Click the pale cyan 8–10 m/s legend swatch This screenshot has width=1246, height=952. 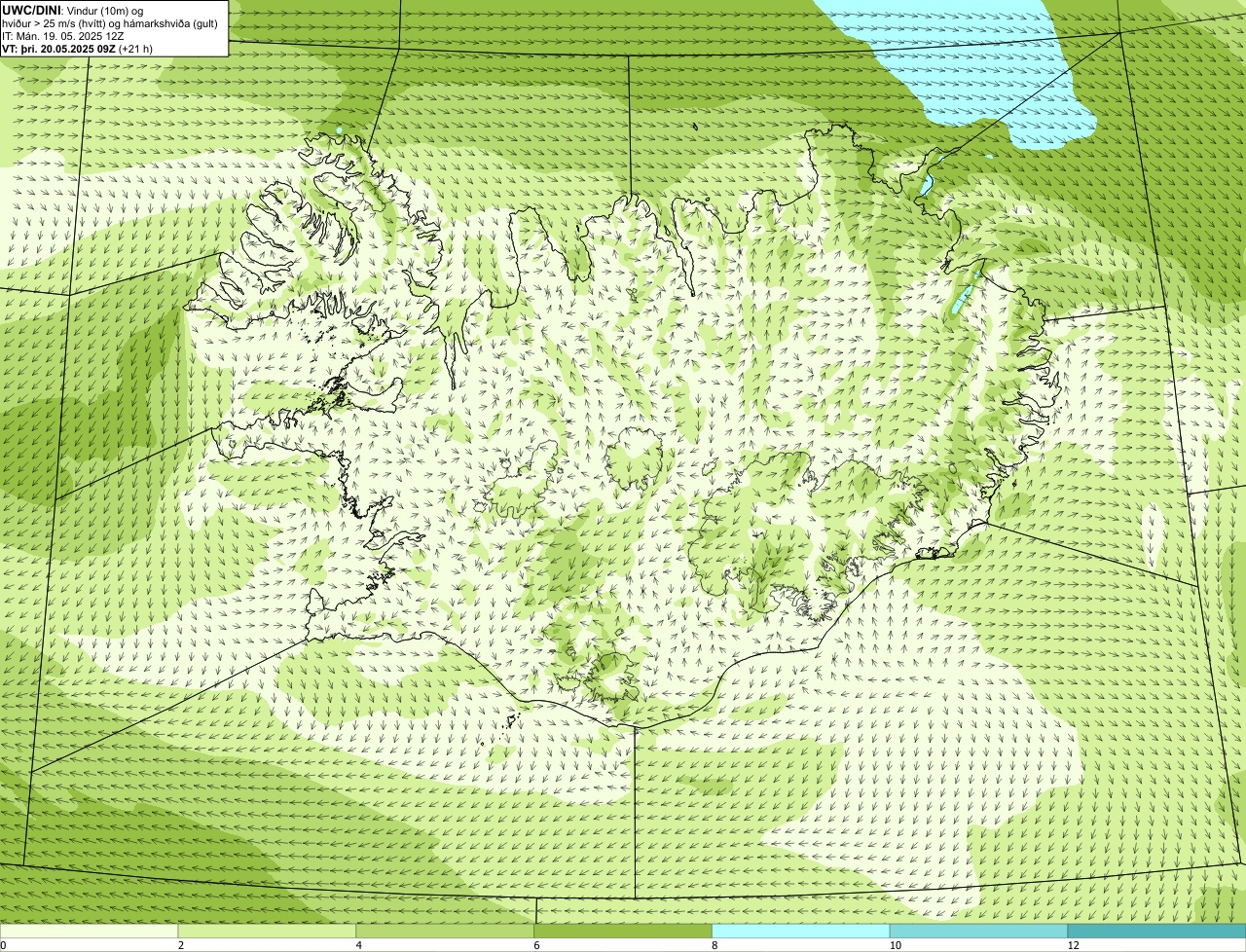(x=801, y=932)
